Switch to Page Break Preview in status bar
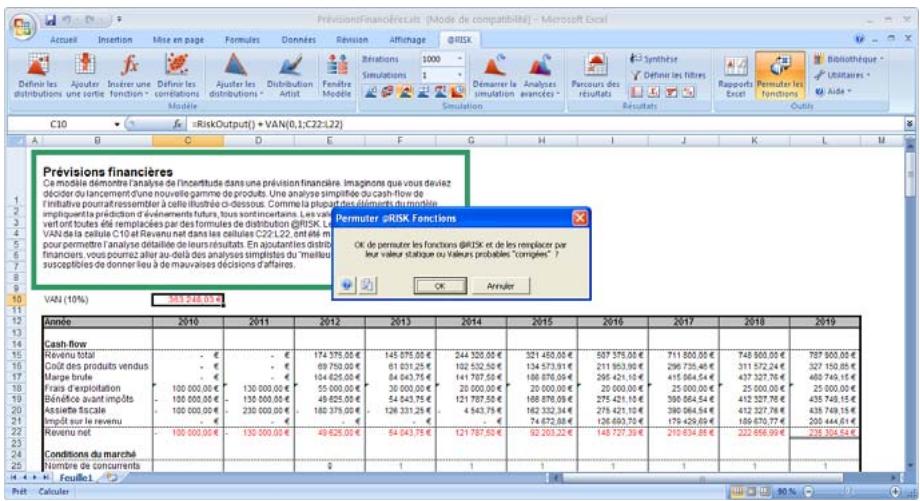This screenshot has height=501, width=920. pos(763,492)
